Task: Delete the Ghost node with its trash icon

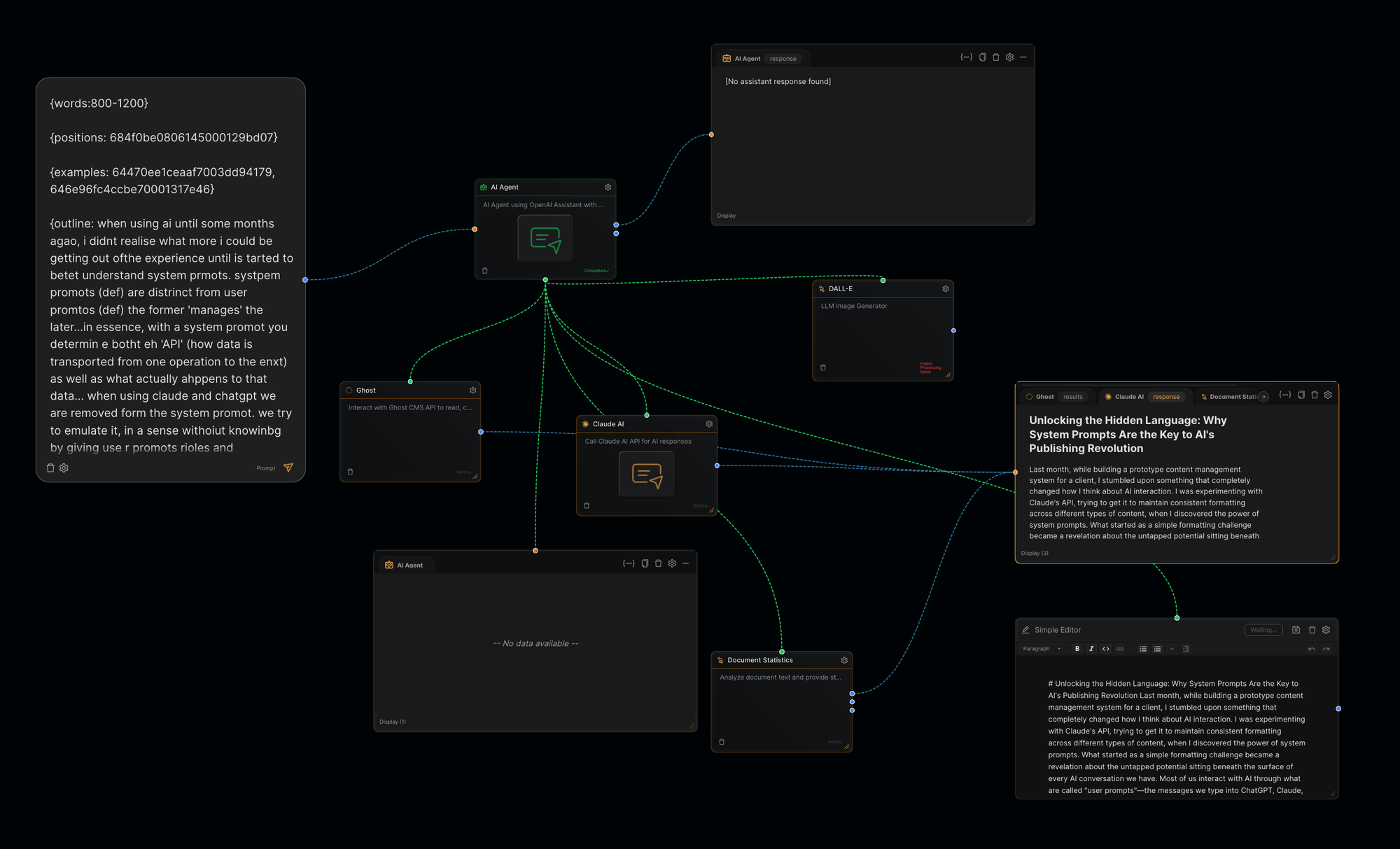Action: point(350,472)
